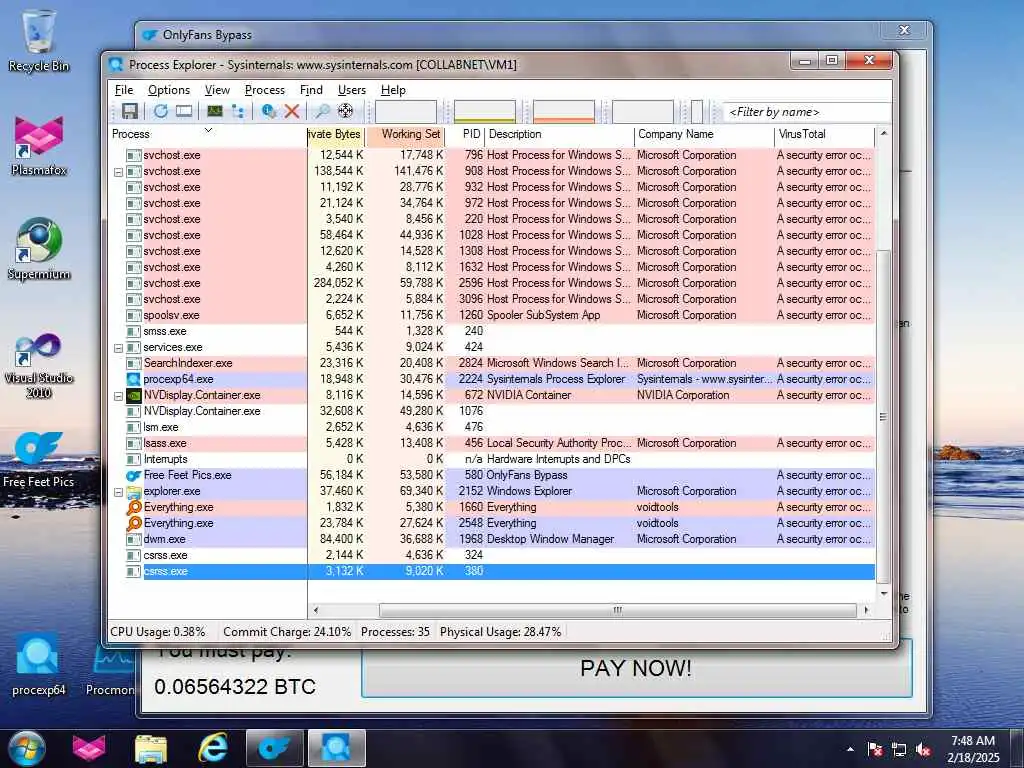
Task: Click the vertical scrollbar down arrow
Action: click(884, 594)
